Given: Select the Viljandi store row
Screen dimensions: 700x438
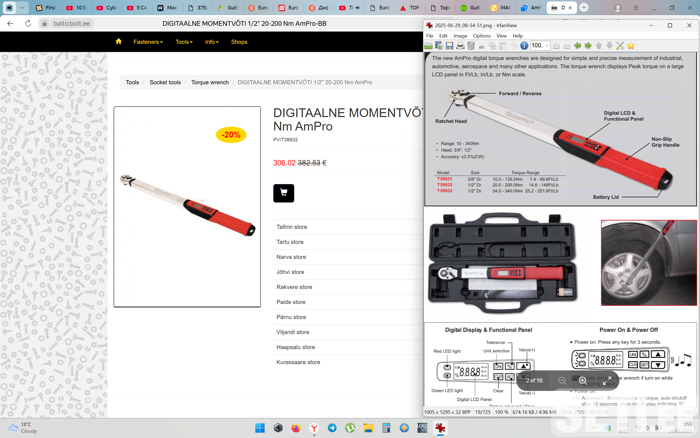Looking at the screenshot, I should click(x=348, y=332).
